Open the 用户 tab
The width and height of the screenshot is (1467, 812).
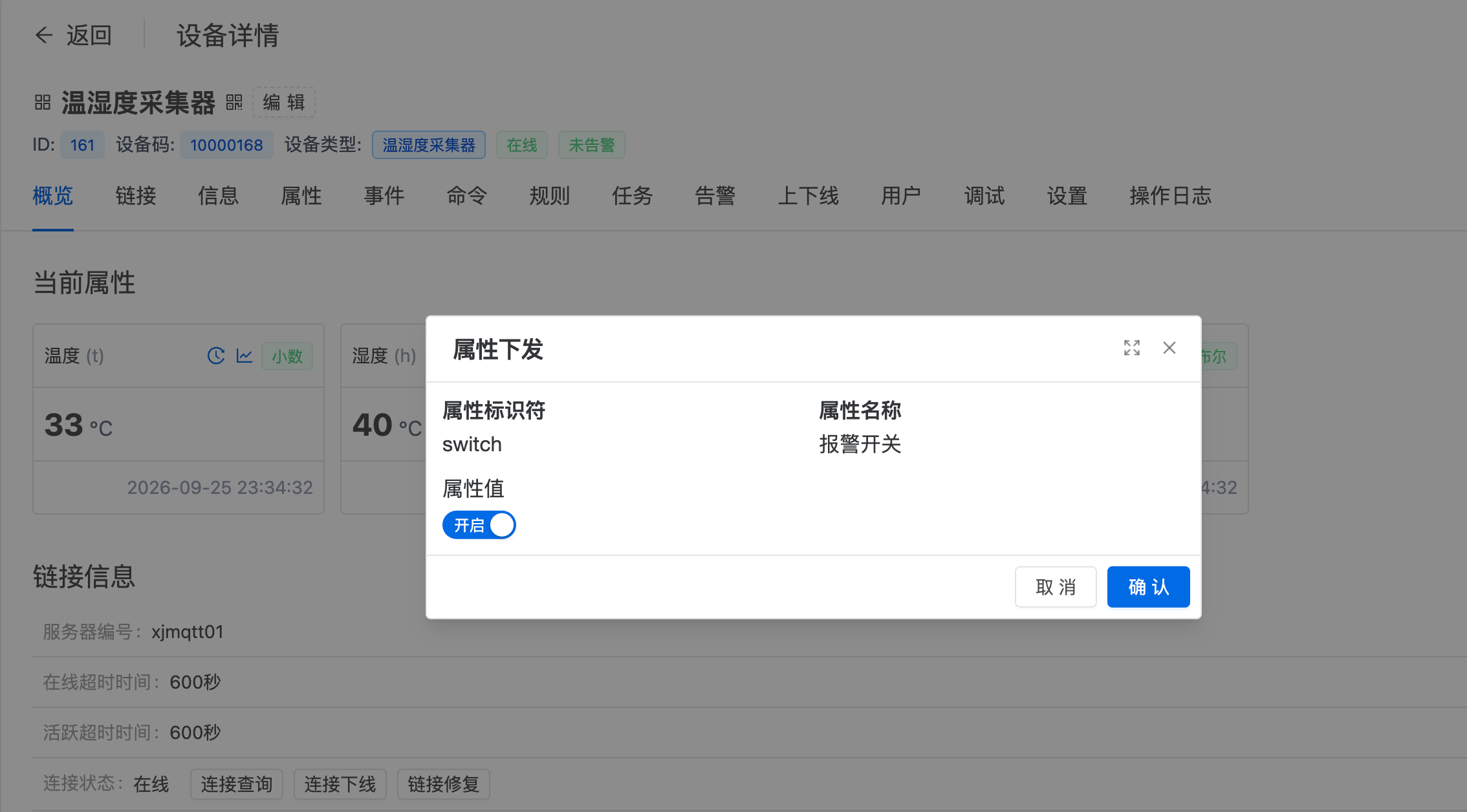click(x=902, y=195)
